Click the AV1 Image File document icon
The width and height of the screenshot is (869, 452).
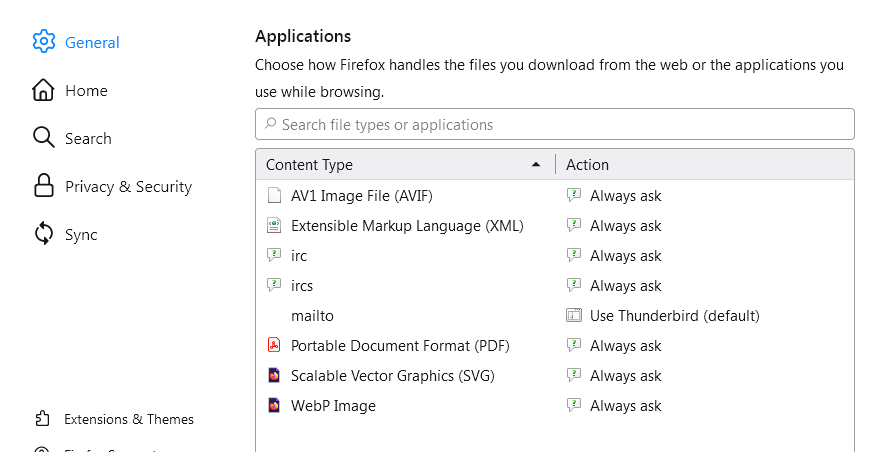(274, 196)
